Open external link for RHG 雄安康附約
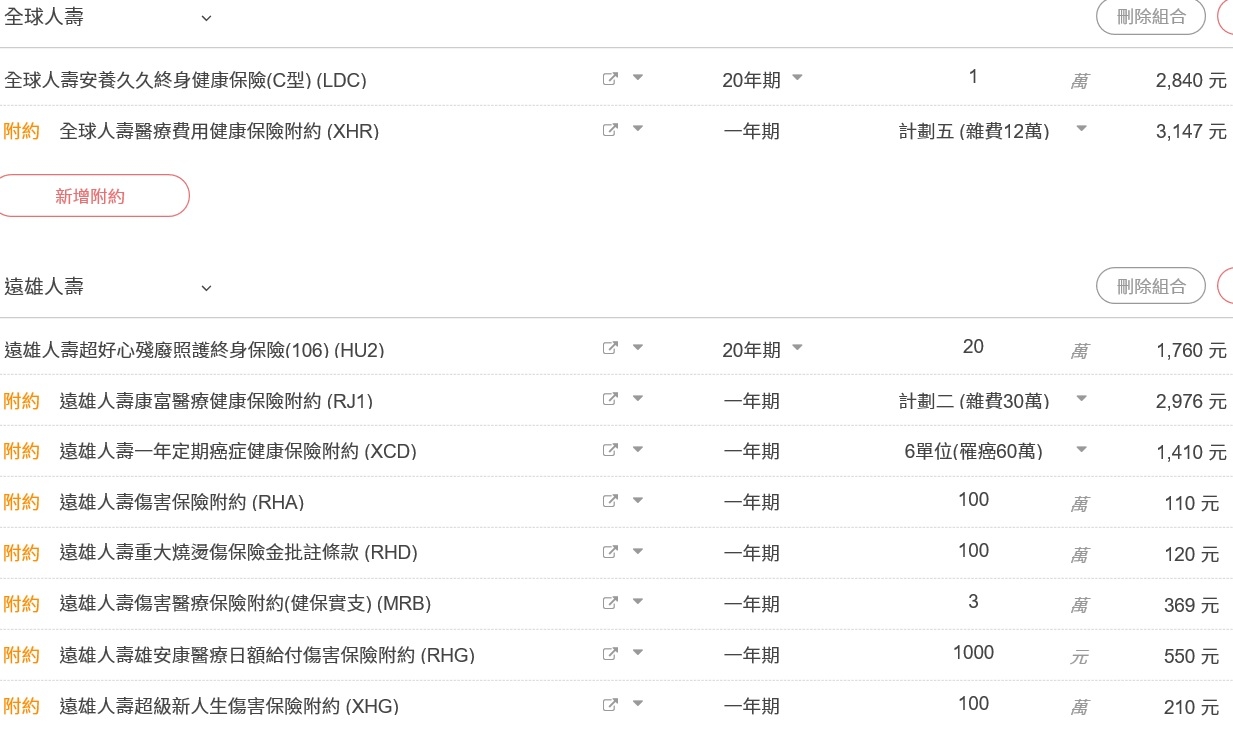Viewport: 1233px width, 730px height. pyautogui.click(x=610, y=654)
